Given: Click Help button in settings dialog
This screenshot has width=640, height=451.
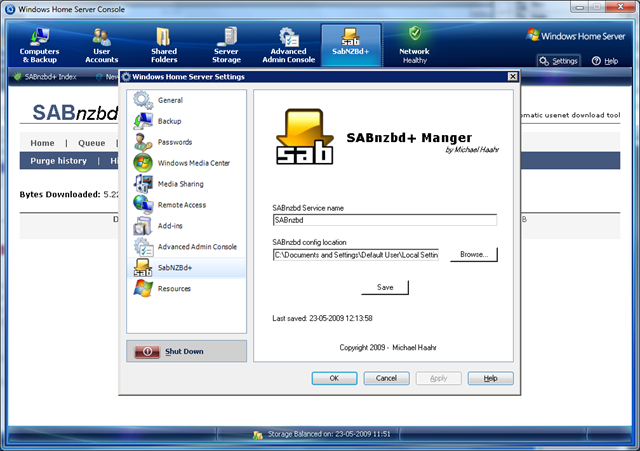Looking at the screenshot, I should [490, 378].
